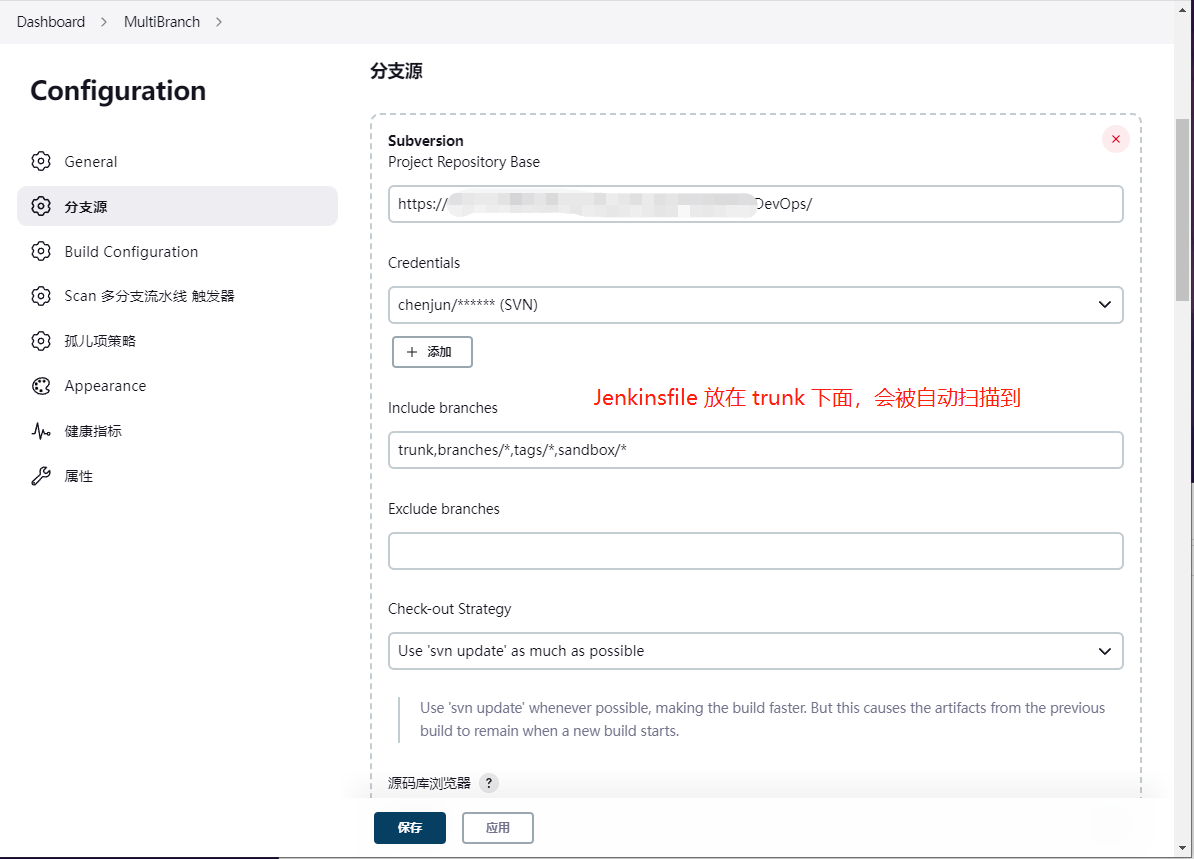The image size is (1194, 859).
Task: Click the Appearance palette icon
Action: click(x=41, y=386)
